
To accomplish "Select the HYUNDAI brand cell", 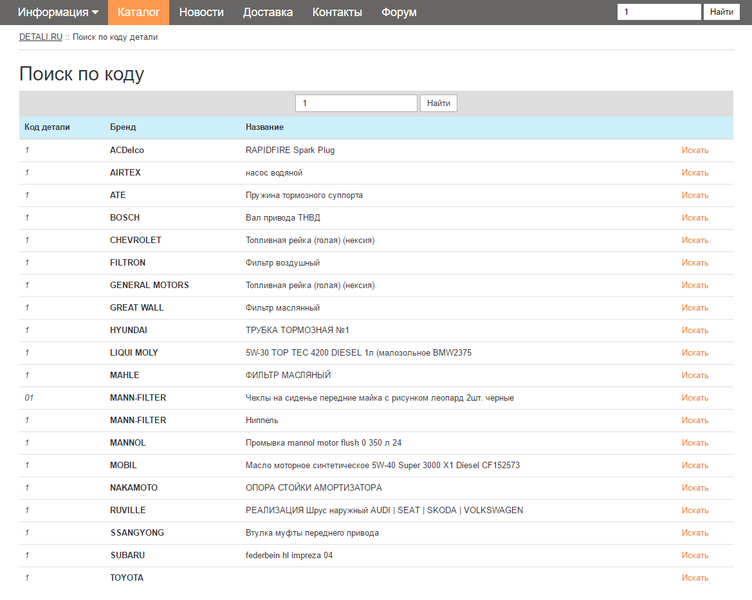I will [x=129, y=330].
